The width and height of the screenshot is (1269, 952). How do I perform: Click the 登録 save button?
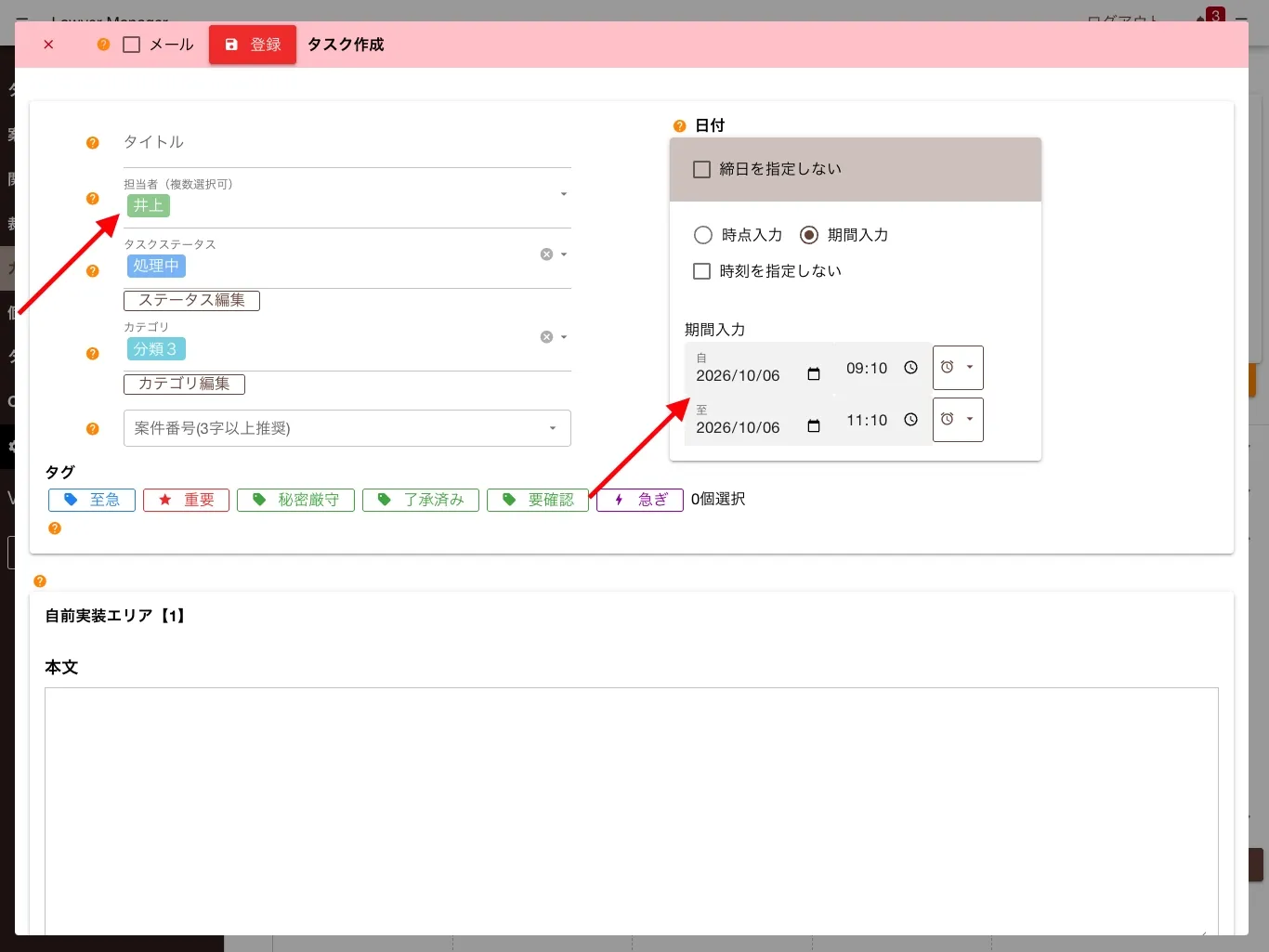point(253,45)
